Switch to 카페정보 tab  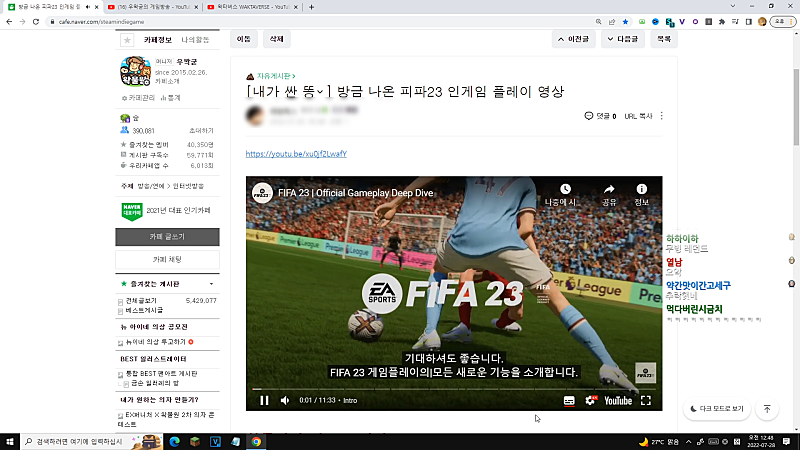pos(157,40)
